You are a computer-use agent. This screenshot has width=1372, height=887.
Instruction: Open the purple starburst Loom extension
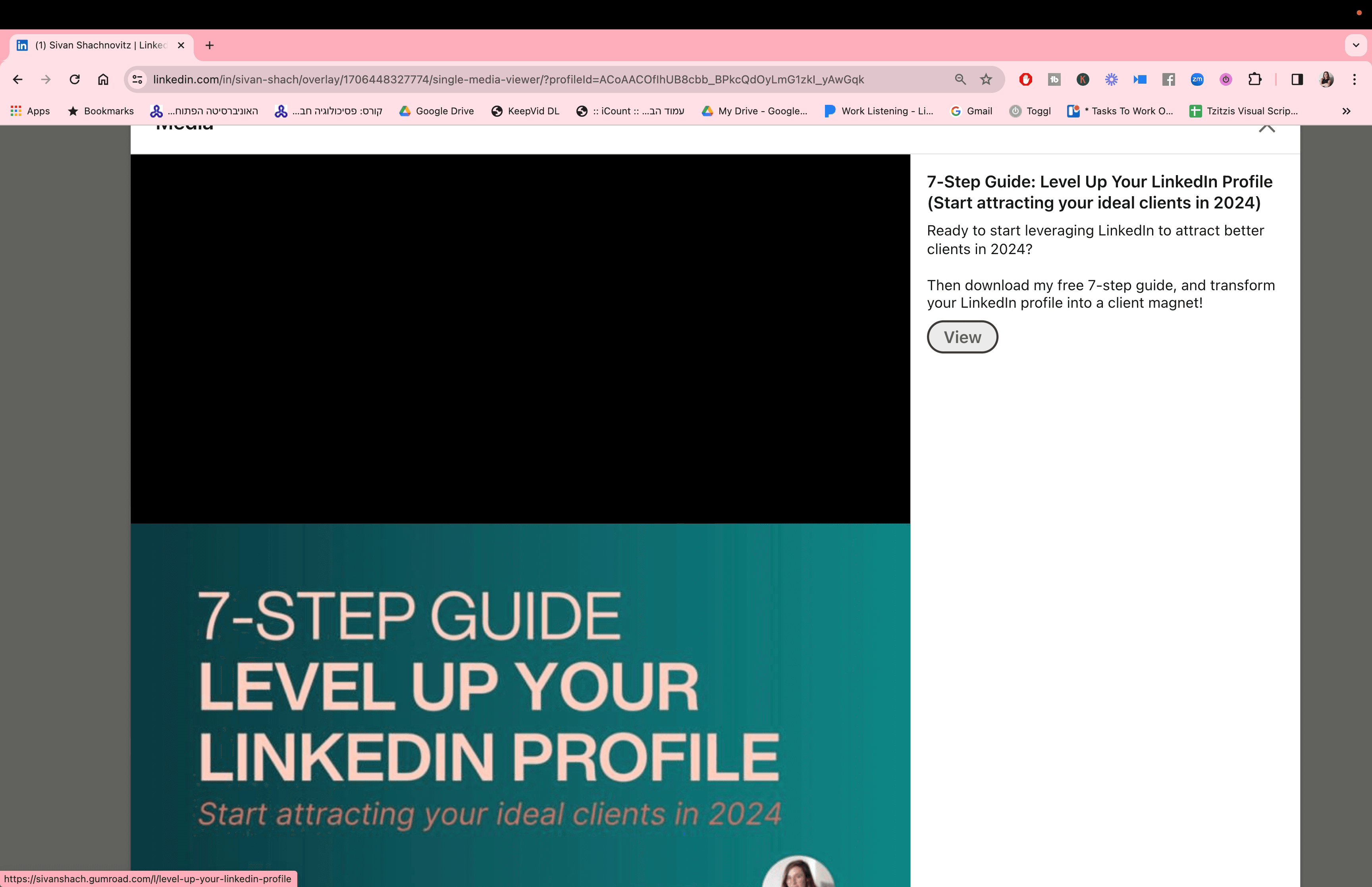point(1111,79)
